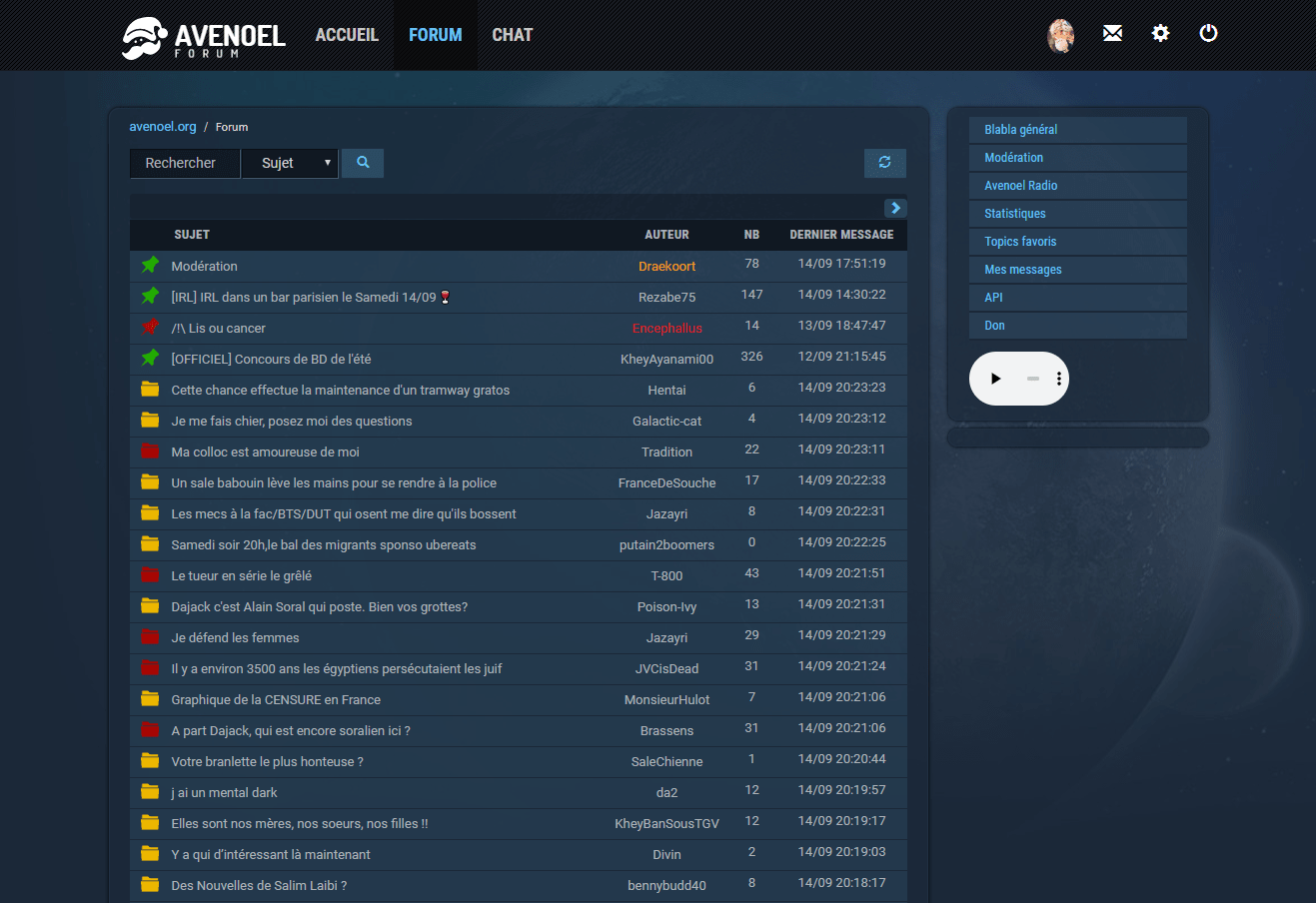This screenshot has height=903, width=1316.
Task: Click author name bennybudd40
Action: pyautogui.click(x=667, y=886)
